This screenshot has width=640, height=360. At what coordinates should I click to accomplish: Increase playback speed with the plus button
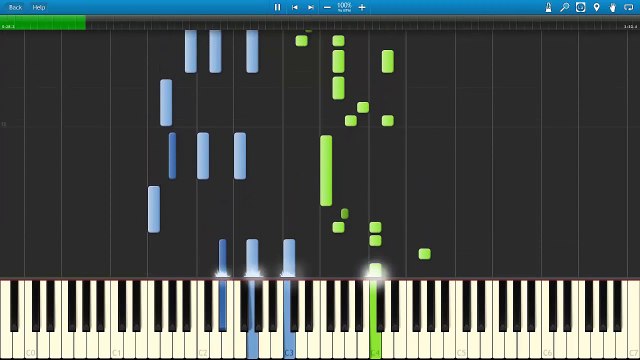pyautogui.click(x=362, y=7)
